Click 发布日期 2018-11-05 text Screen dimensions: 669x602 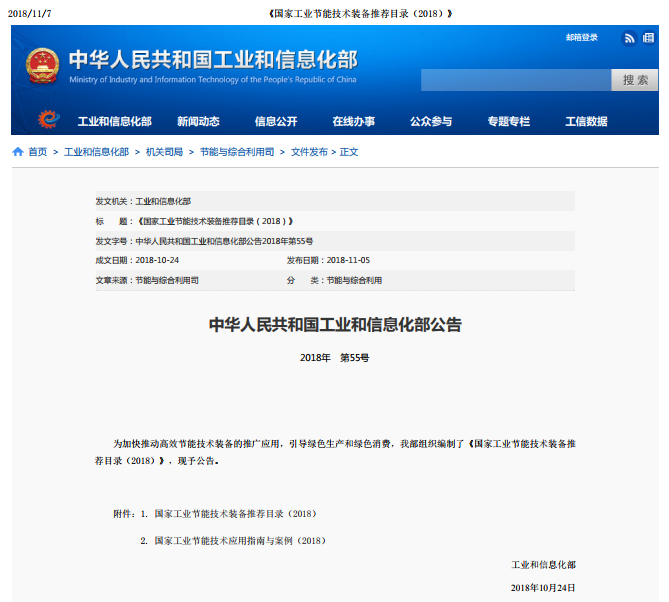[x=328, y=260]
